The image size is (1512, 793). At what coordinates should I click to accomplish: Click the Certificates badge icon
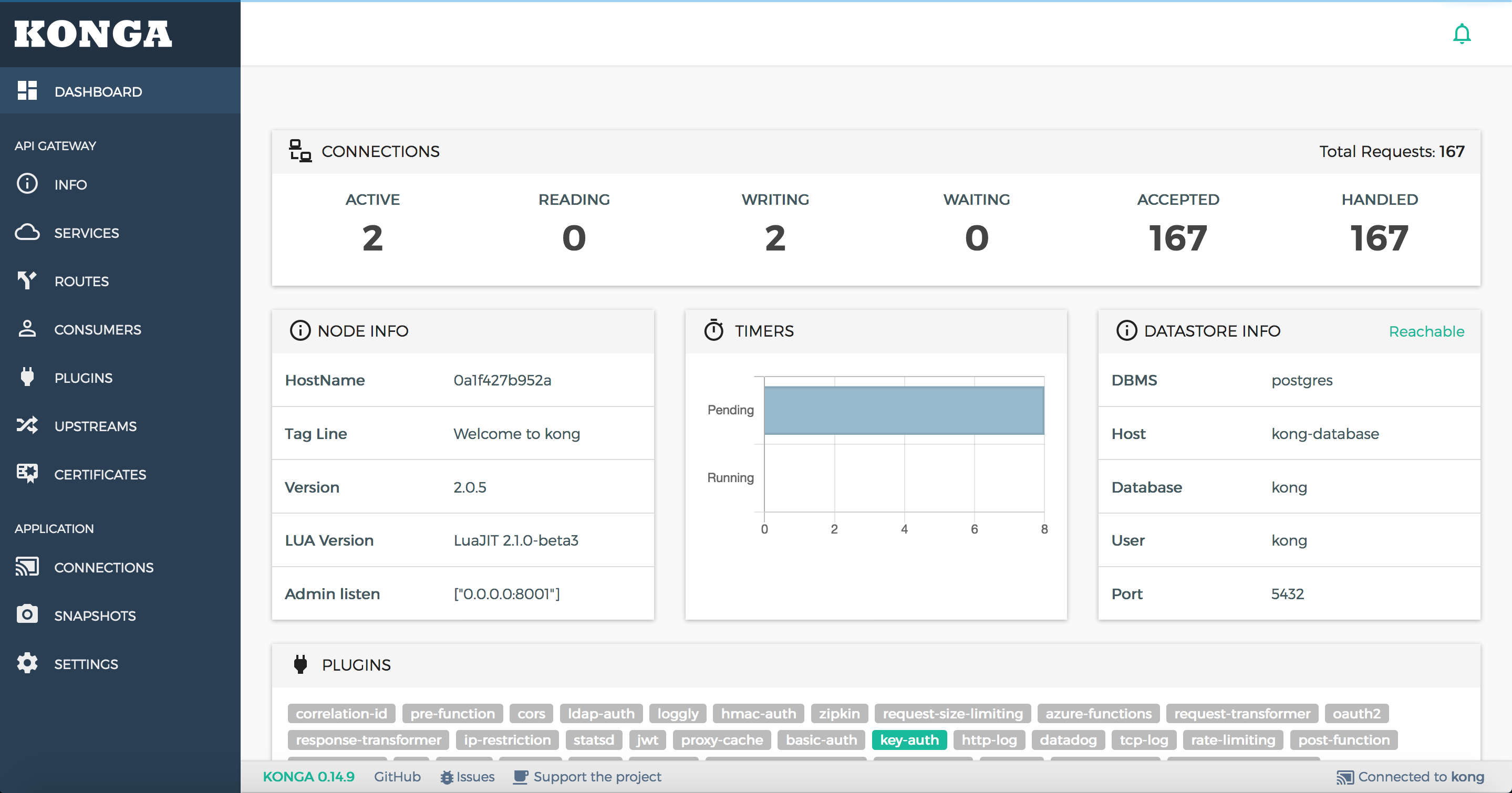pyautogui.click(x=27, y=473)
